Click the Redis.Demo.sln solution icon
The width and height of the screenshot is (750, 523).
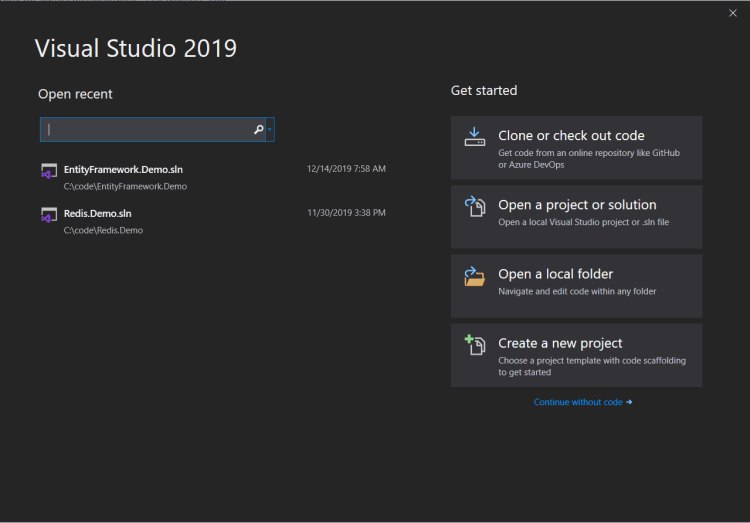[49, 215]
